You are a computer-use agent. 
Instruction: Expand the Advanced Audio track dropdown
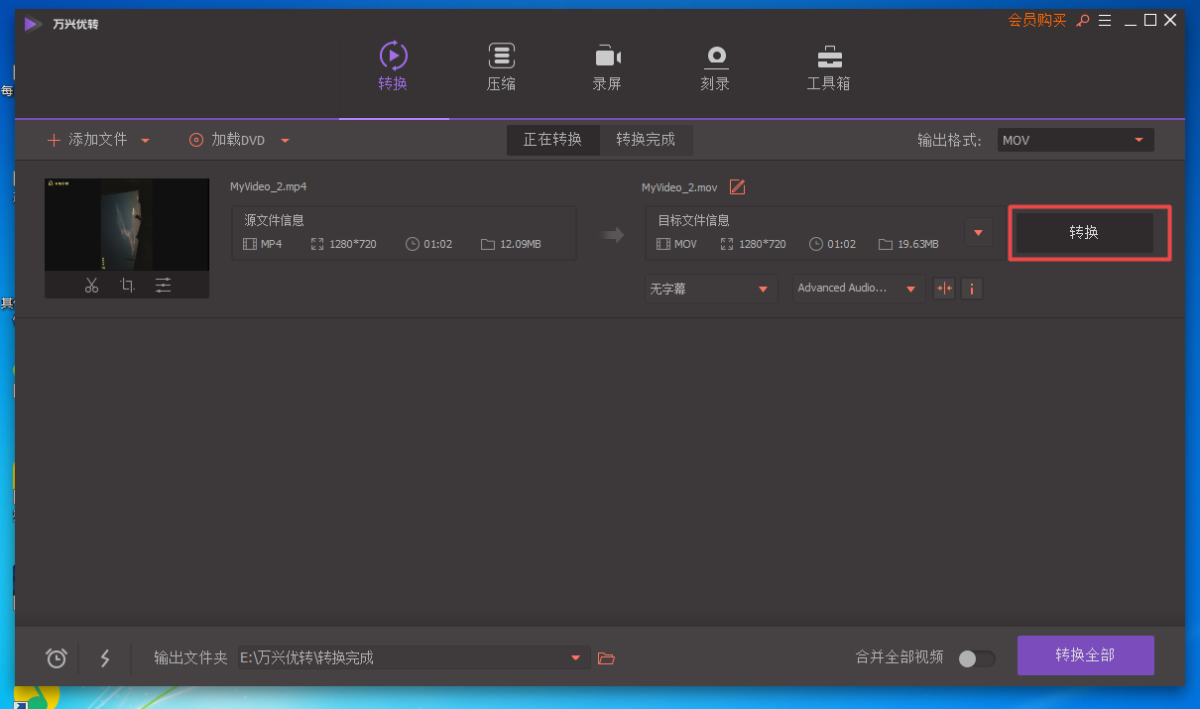point(857,288)
